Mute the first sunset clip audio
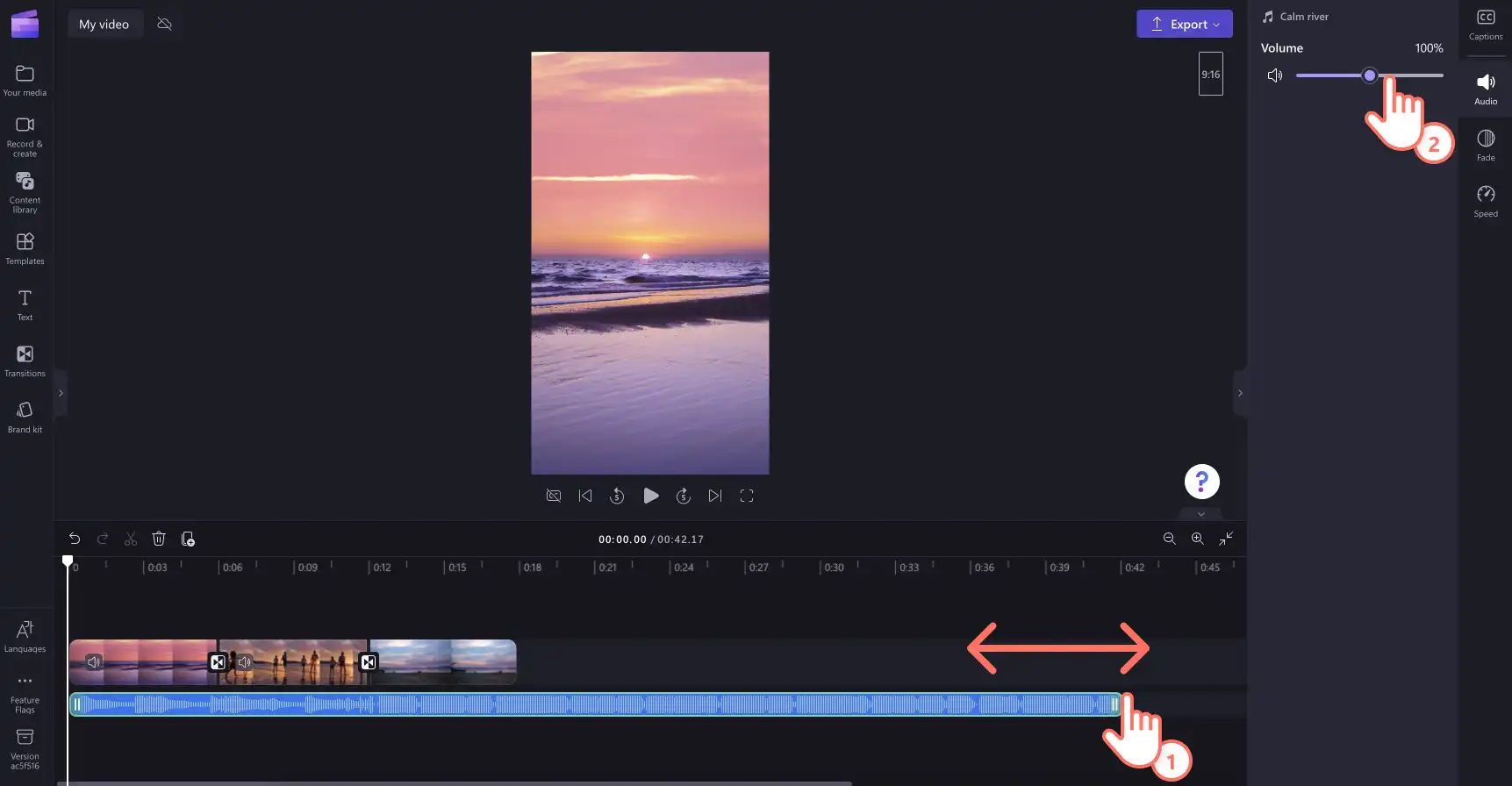Image resolution: width=1512 pixels, height=786 pixels. 94,662
